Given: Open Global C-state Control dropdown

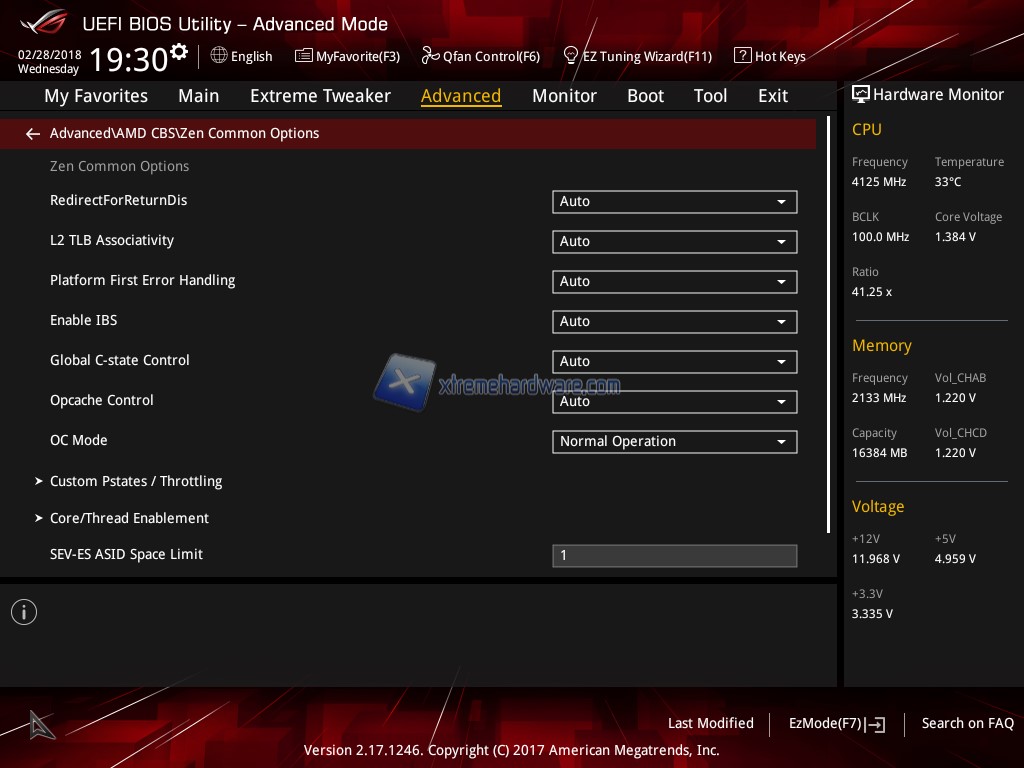Looking at the screenshot, I should (674, 362).
